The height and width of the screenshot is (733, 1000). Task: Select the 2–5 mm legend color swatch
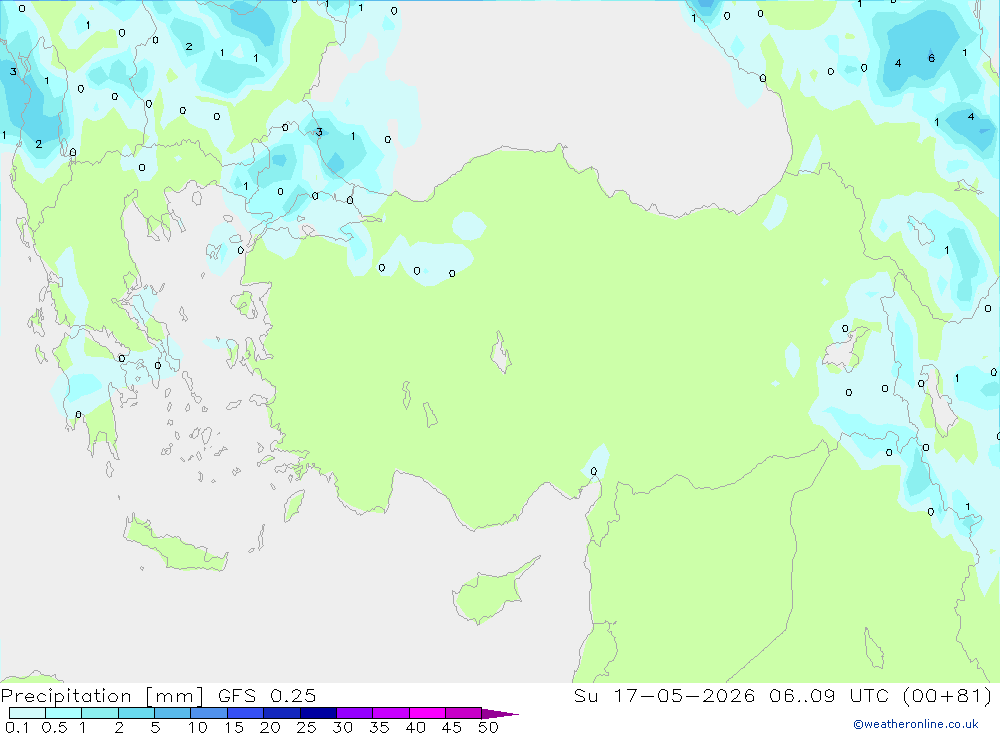tap(136, 713)
